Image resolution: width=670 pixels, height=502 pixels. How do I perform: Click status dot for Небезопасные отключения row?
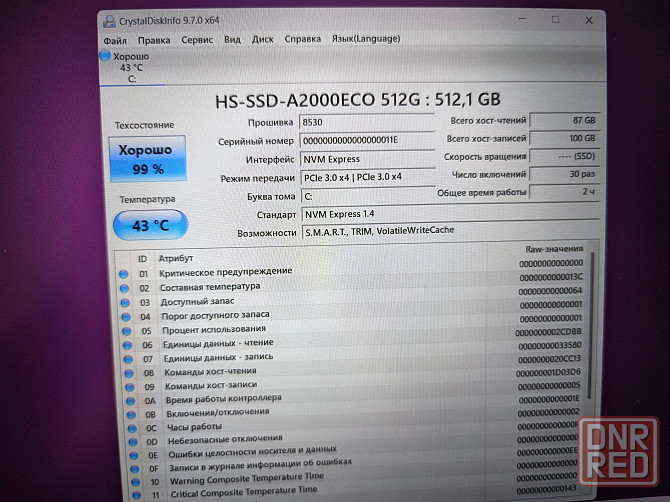pyautogui.click(x=133, y=442)
